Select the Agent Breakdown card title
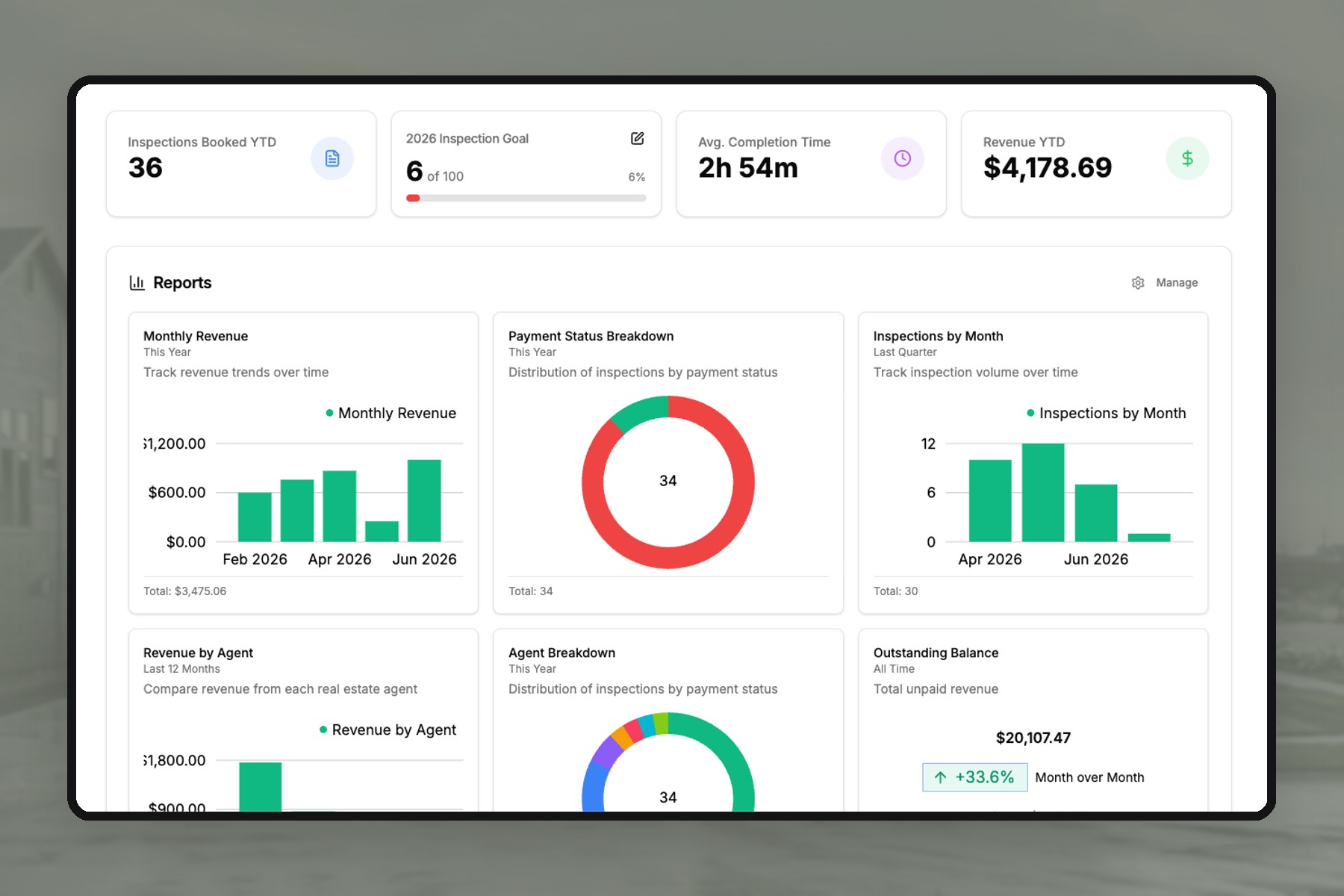1344x896 pixels. point(561,653)
